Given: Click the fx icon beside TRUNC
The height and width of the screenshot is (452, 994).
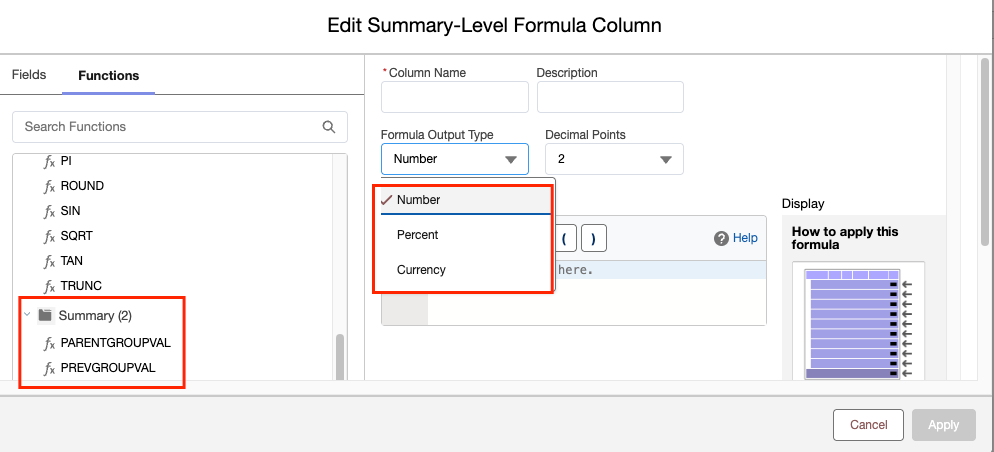Looking at the screenshot, I should tap(49, 287).
